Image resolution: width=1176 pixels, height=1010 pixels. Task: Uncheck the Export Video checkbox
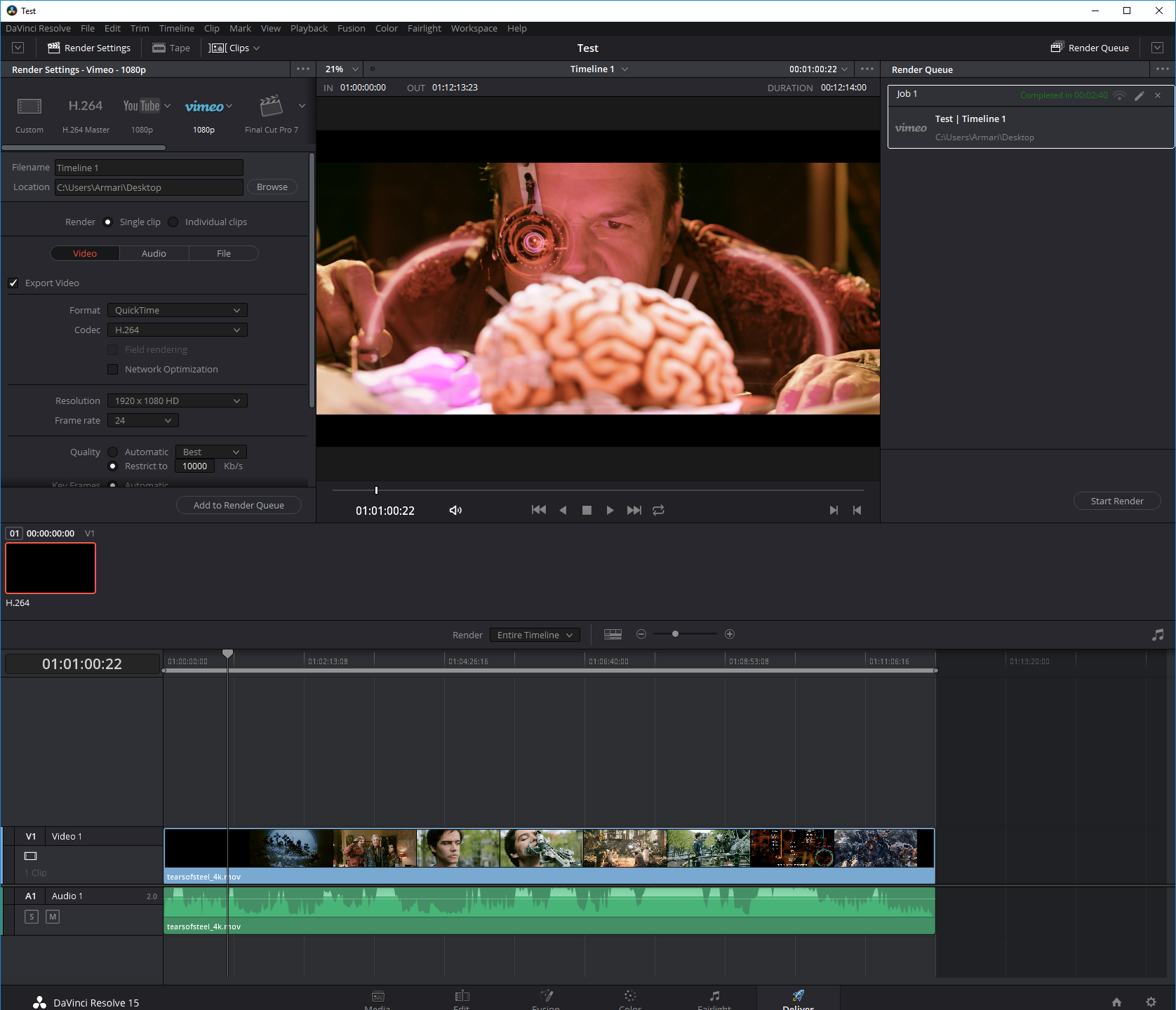13,283
